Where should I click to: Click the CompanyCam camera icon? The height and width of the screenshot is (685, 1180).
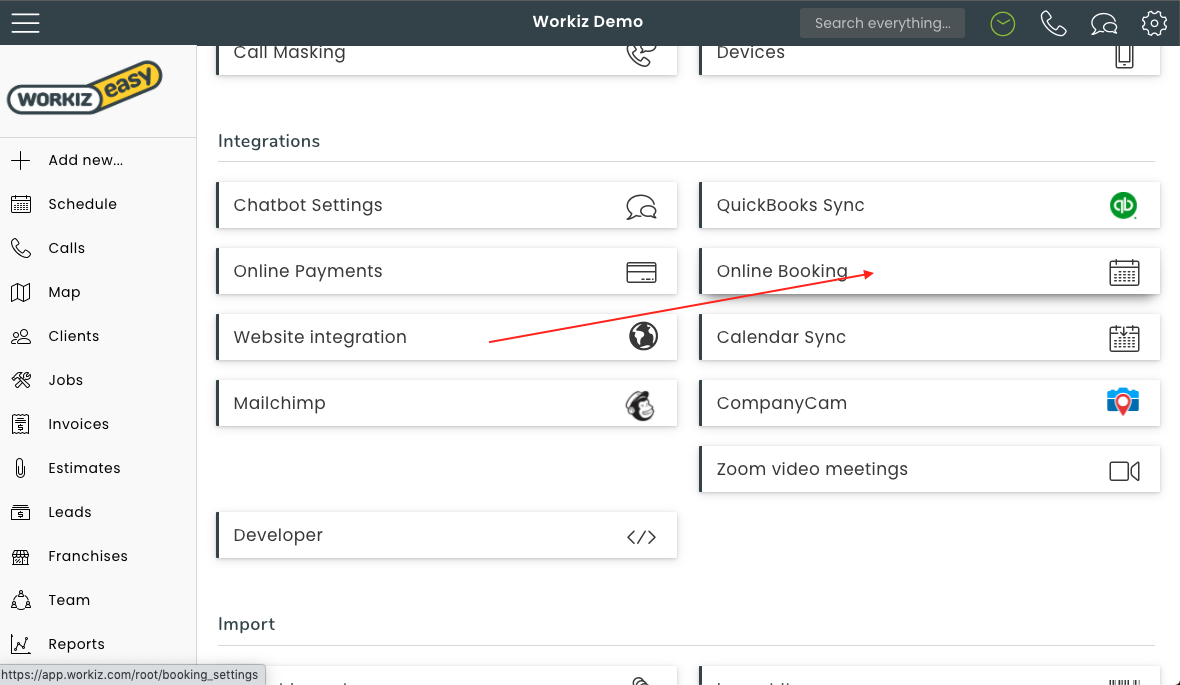pos(1124,403)
